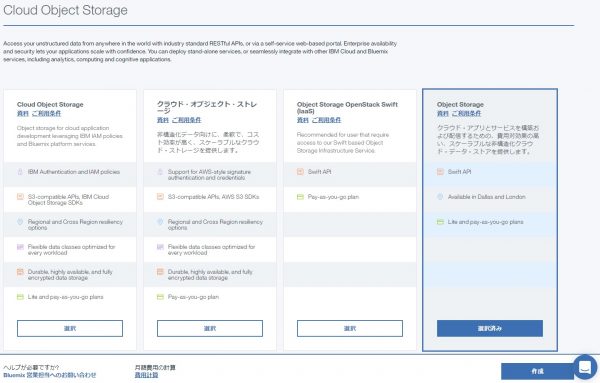Select Object Storage OpenStack Swift plan button
600x383 pixels.
[x=350, y=328]
